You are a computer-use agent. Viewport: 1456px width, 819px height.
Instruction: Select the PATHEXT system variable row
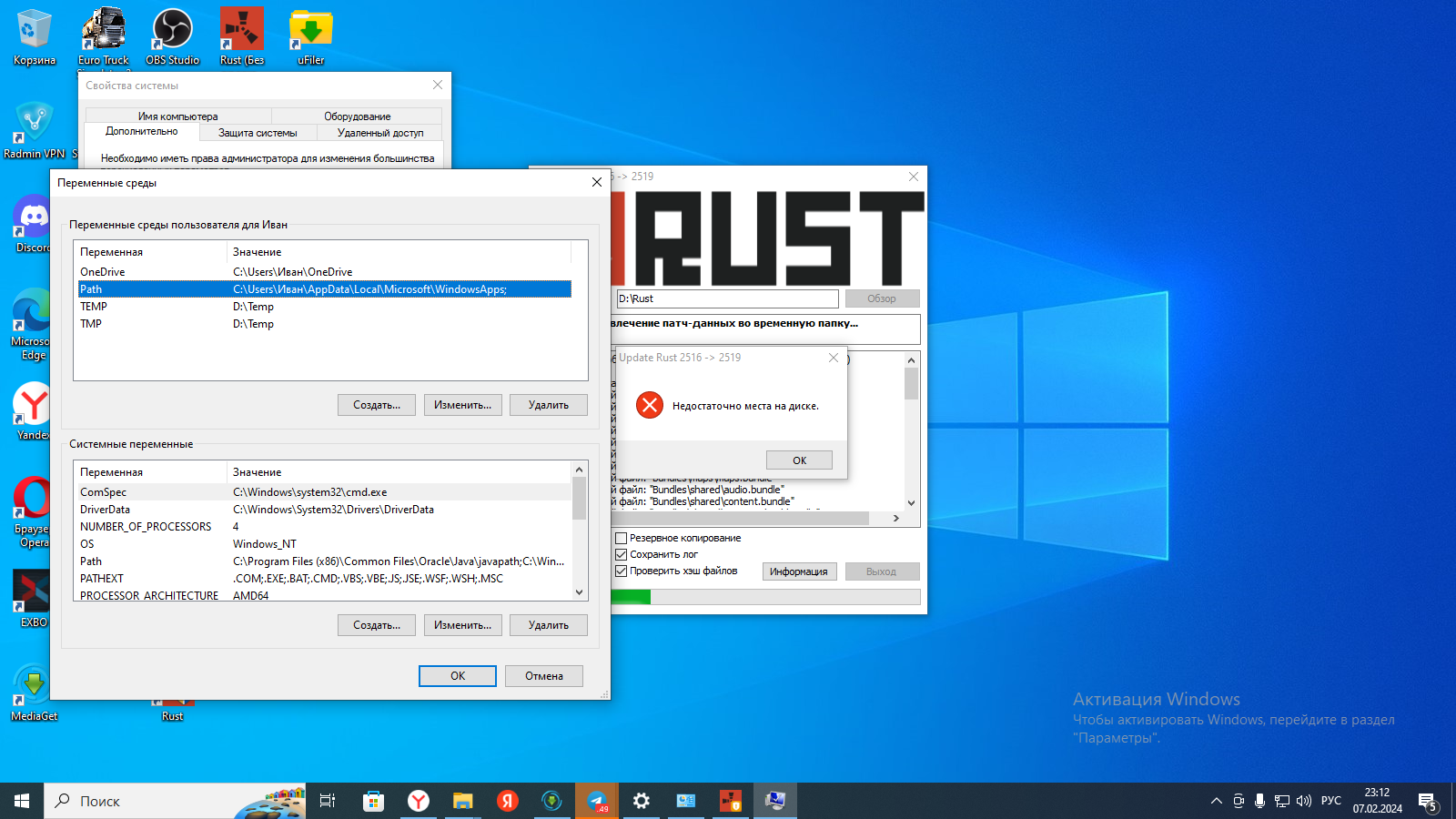pyautogui.click(x=325, y=579)
